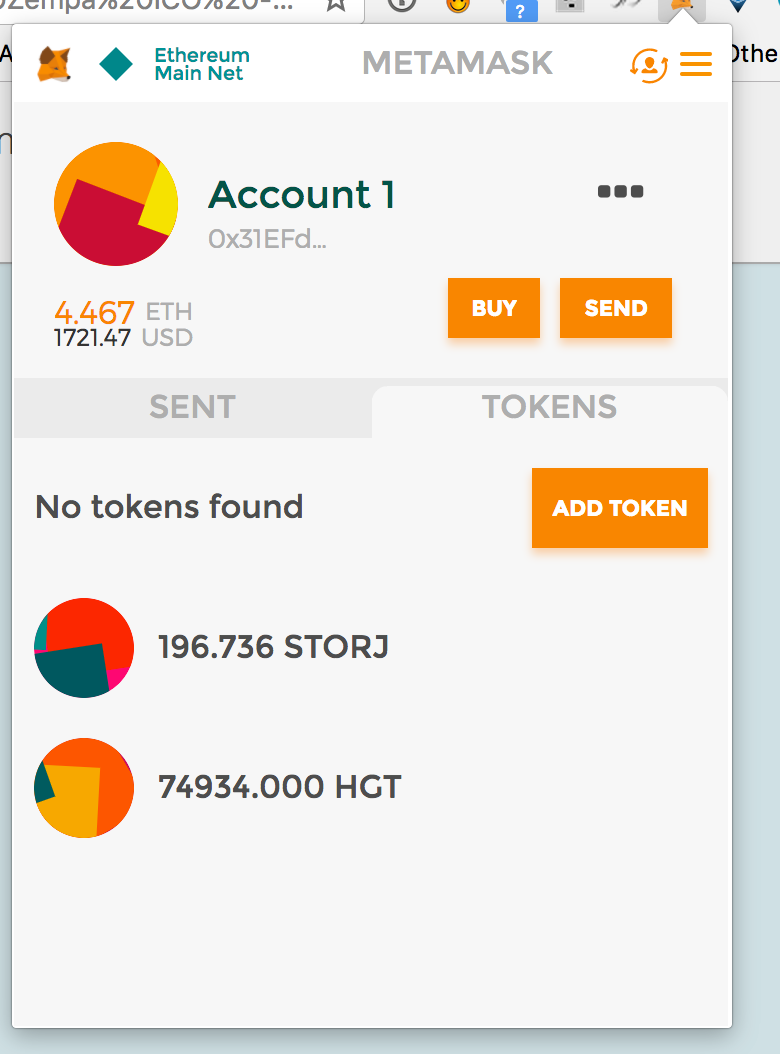Open the account switcher icon
780x1054 pixels.
pos(649,65)
